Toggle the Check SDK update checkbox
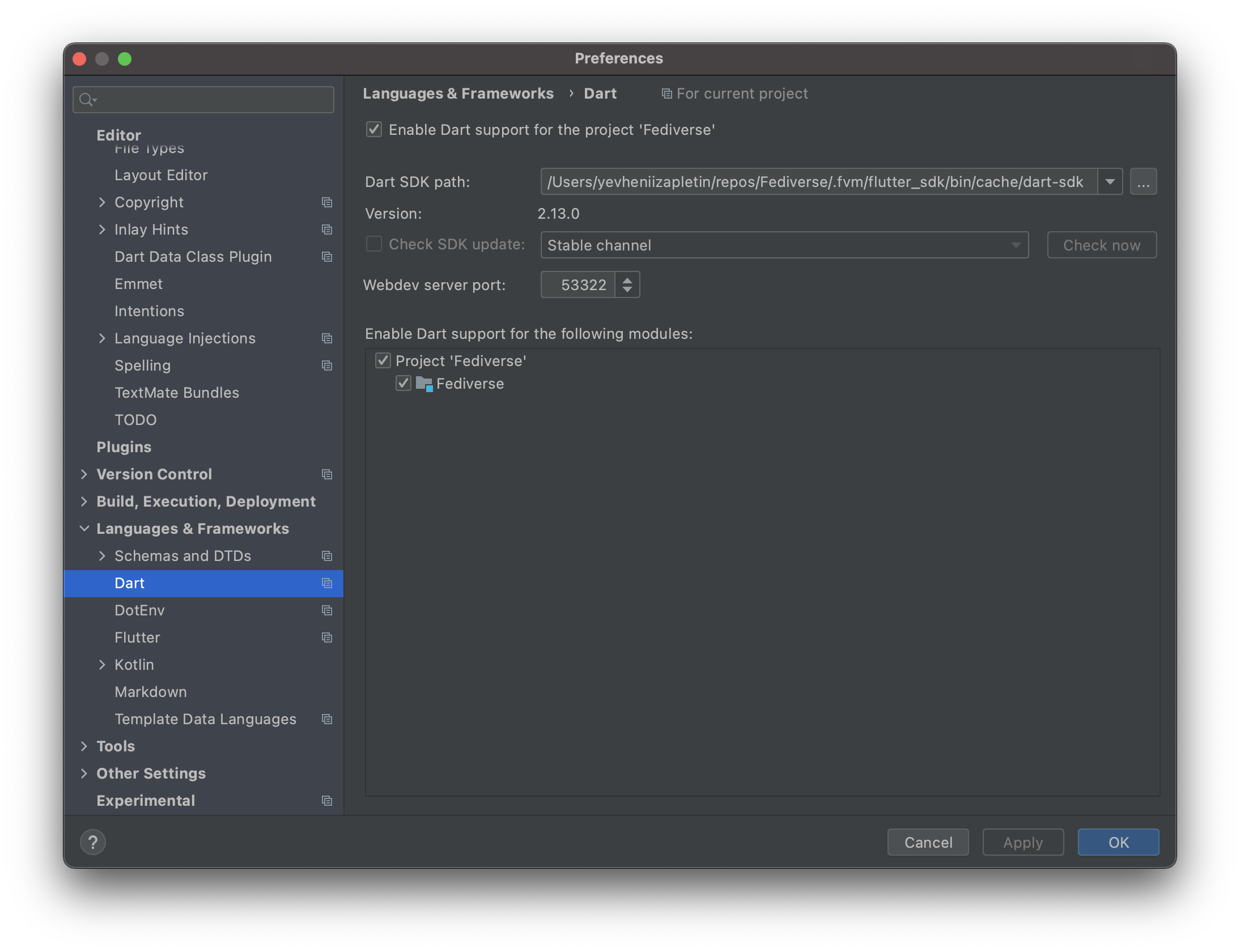 [x=374, y=244]
